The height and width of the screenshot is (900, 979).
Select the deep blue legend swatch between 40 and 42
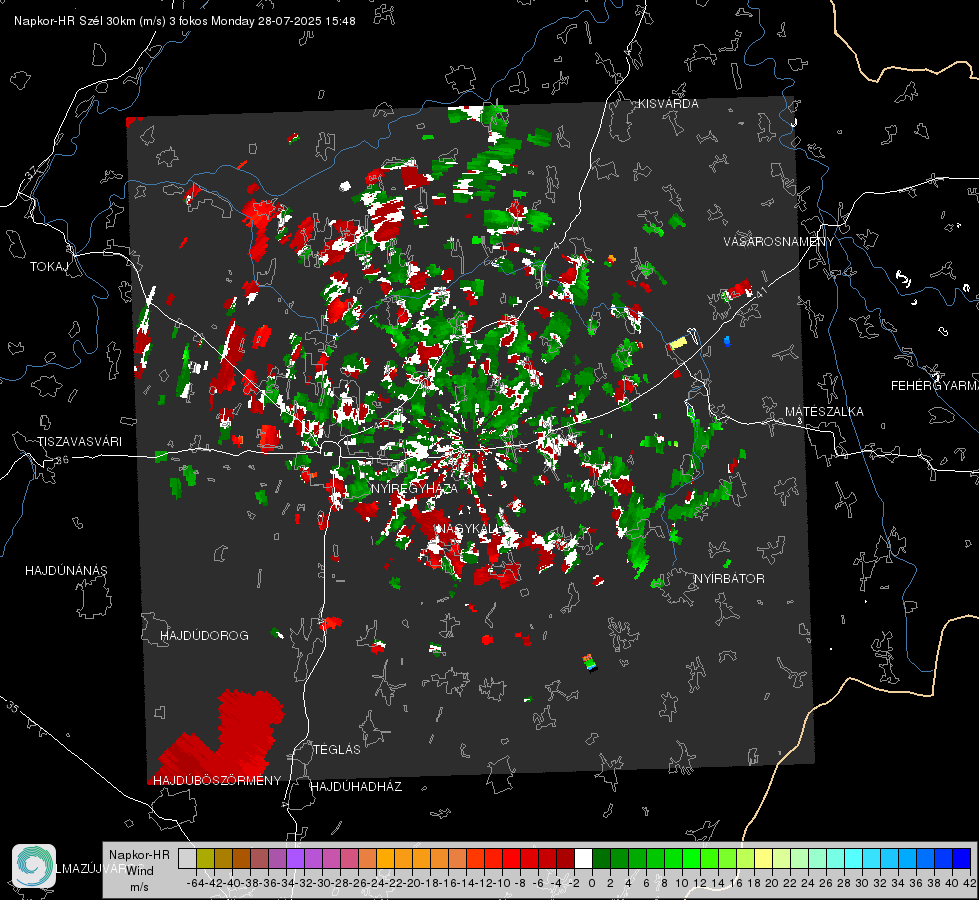point(961,858)
